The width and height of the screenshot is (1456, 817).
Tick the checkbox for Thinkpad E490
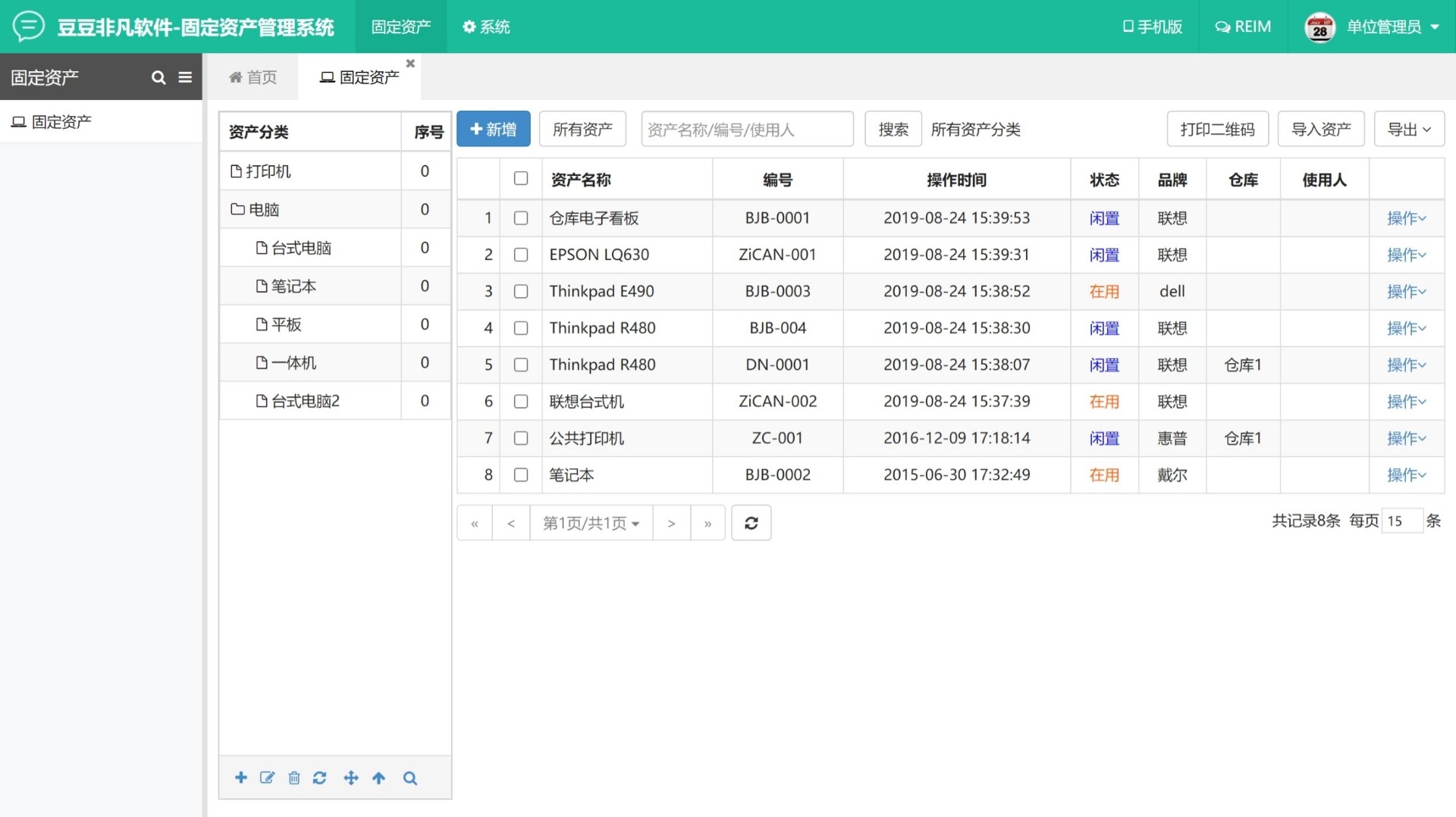point(521,292)
